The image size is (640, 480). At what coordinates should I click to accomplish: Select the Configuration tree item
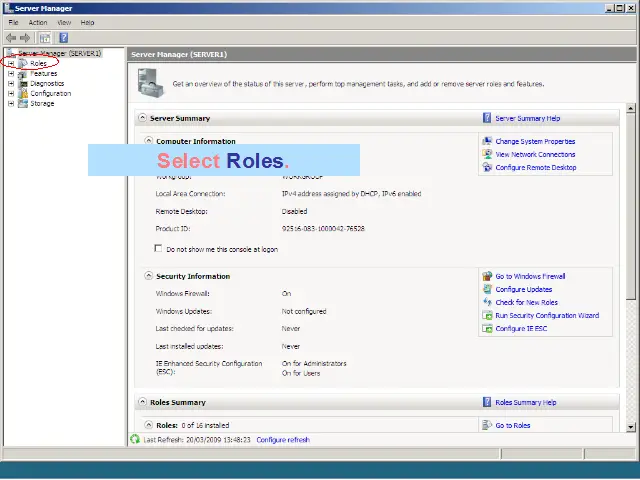[51, 93]
